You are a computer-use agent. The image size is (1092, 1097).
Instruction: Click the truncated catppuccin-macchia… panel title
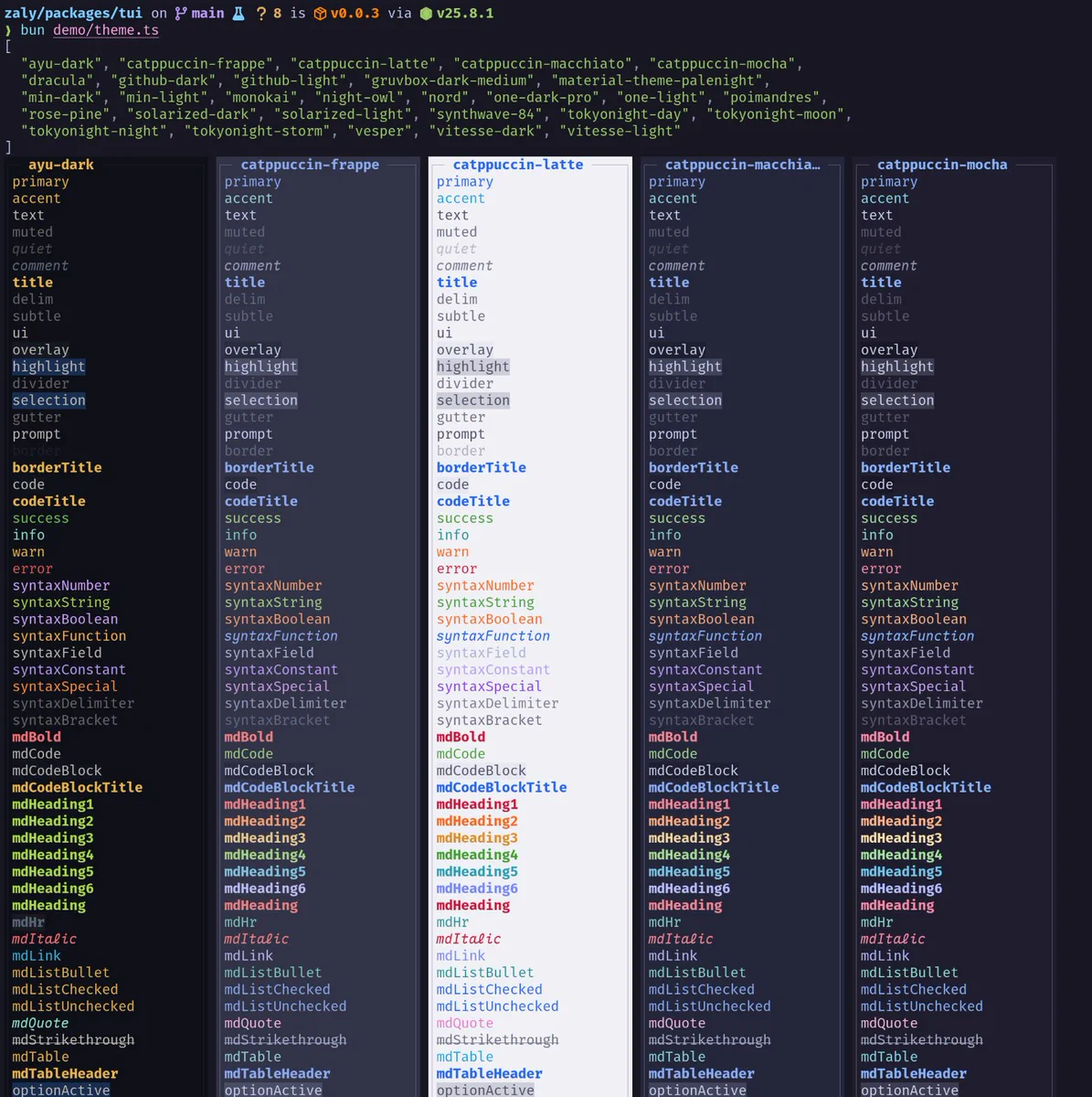742,165
